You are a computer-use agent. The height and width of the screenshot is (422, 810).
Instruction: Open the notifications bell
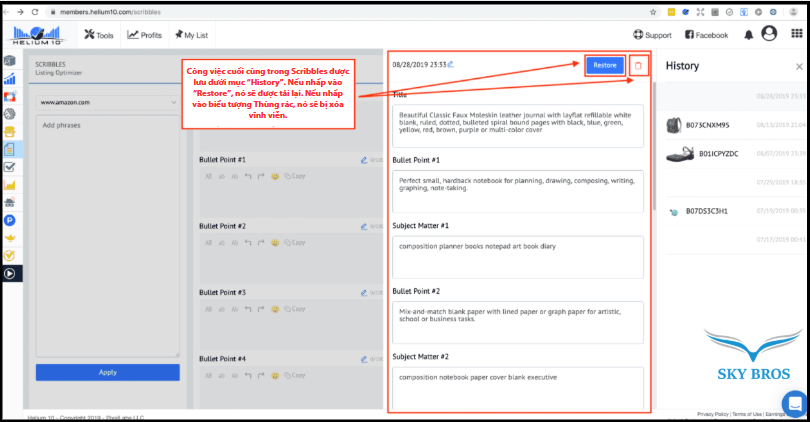tap(749, 35)
